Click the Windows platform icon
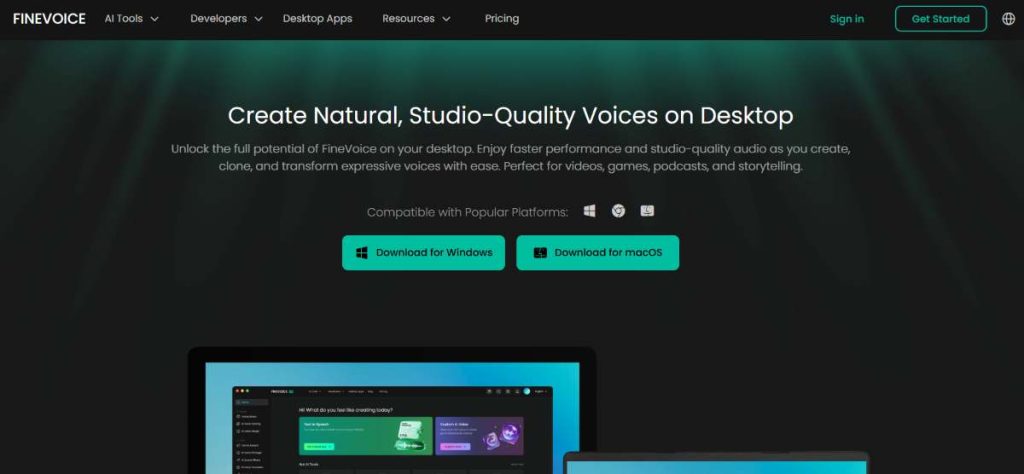1024x474 pixels. point(589,211)
